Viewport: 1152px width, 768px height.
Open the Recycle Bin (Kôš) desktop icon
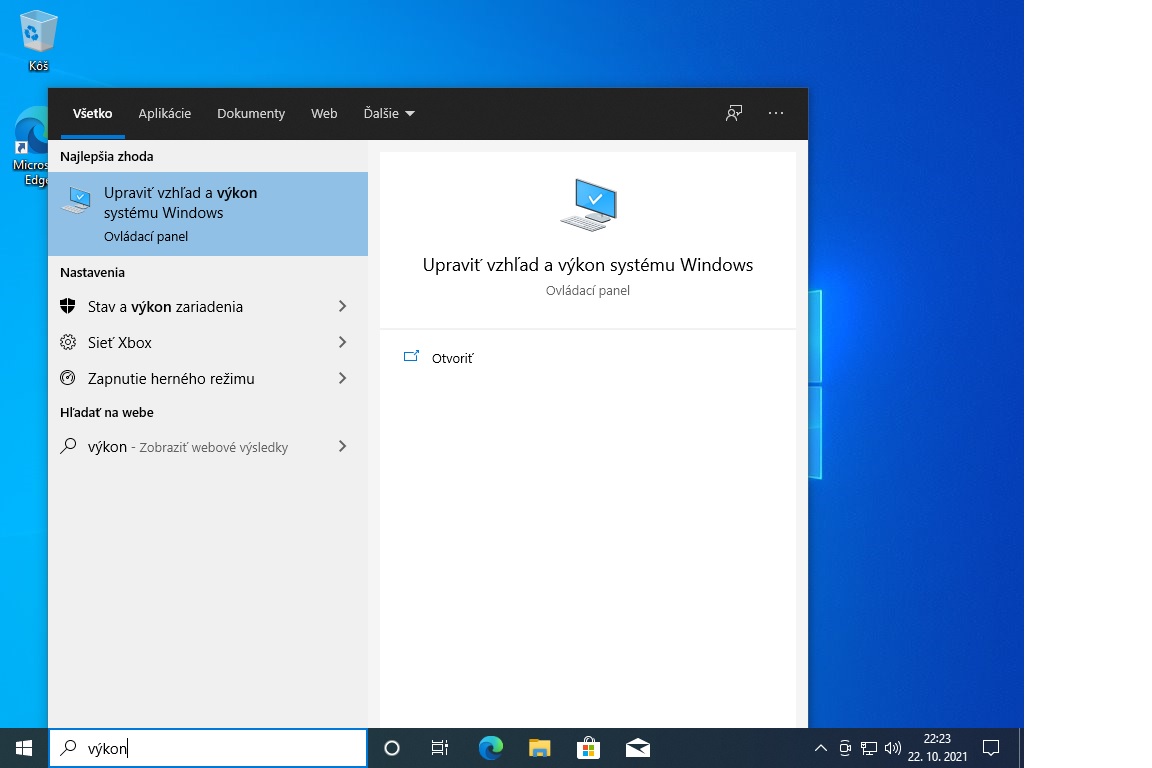coord(38,40)
